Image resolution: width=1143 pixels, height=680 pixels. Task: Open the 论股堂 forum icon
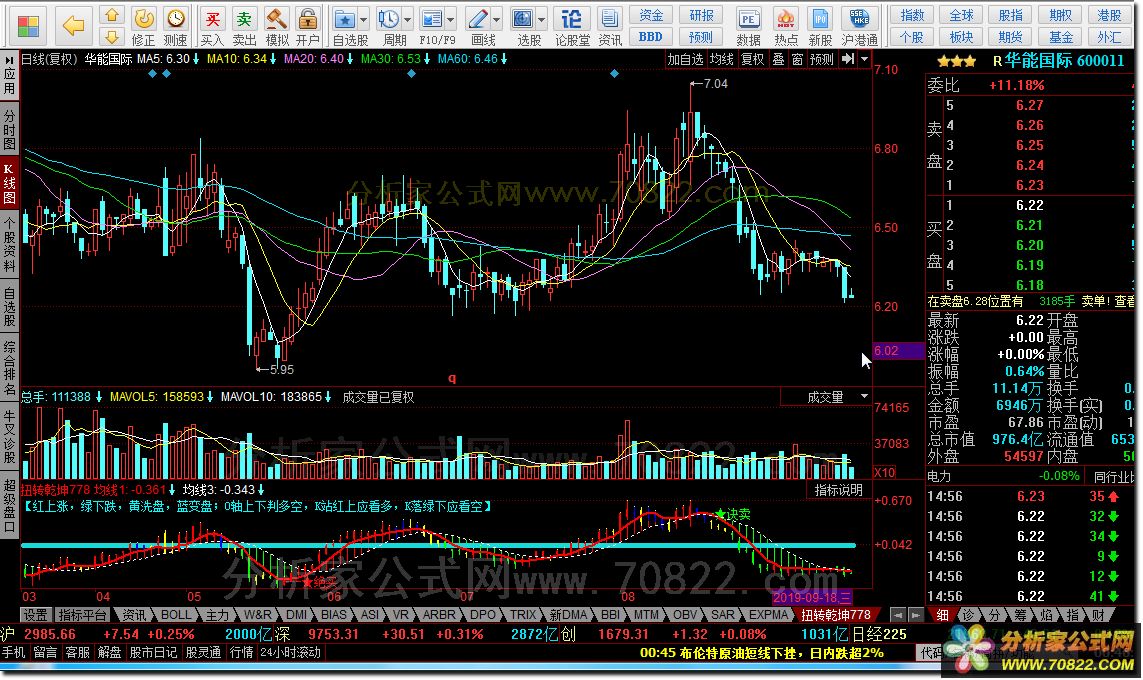572,26
